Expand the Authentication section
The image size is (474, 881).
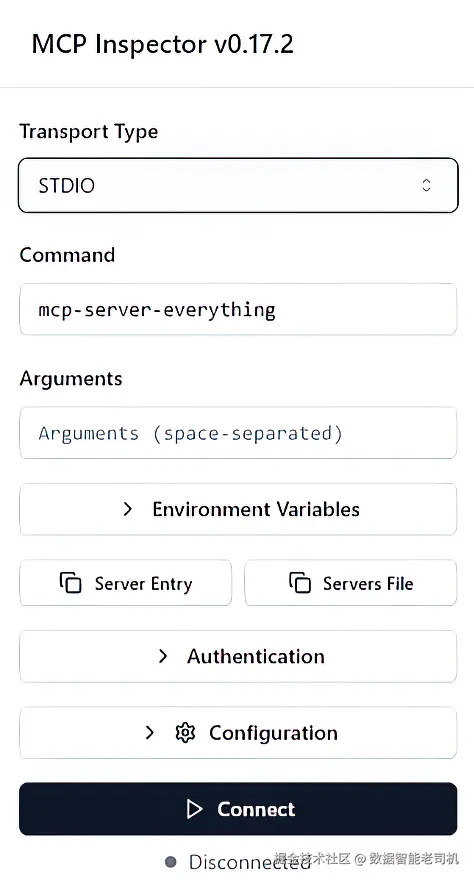pyautogui.click(x=238, y=656)
